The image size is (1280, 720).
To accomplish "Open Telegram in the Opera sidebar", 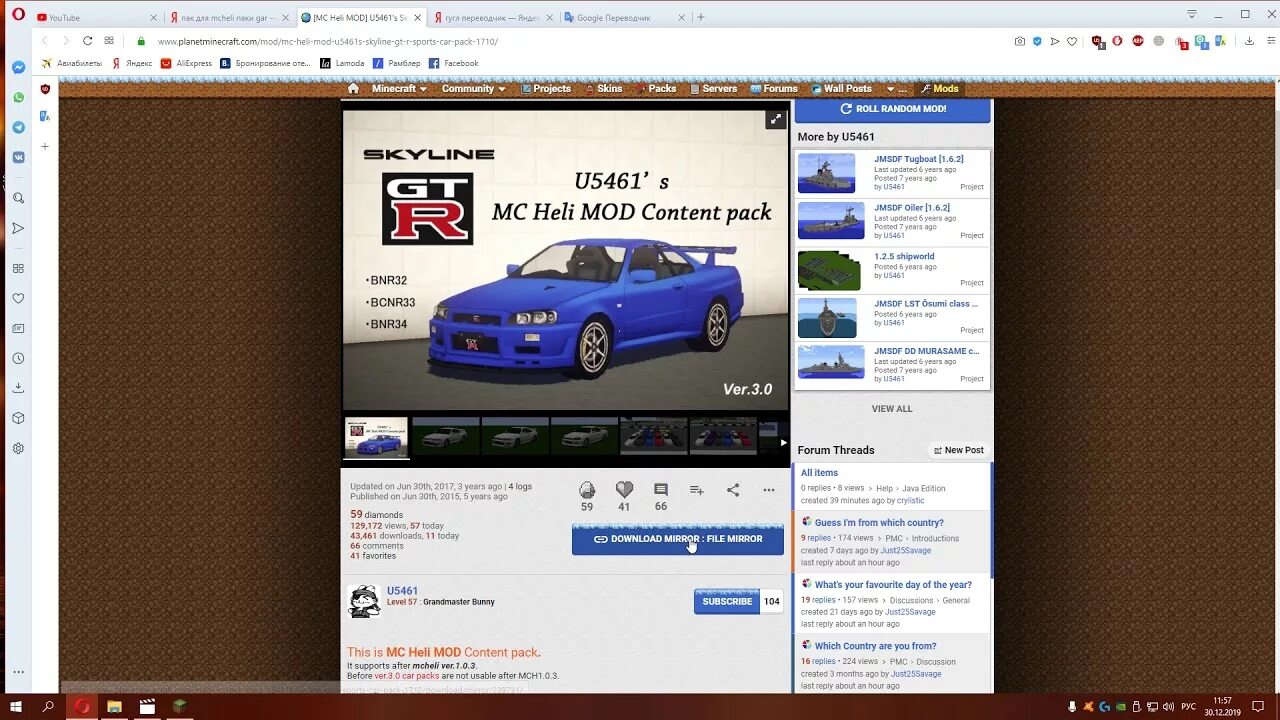I will [x=18, y=127].
